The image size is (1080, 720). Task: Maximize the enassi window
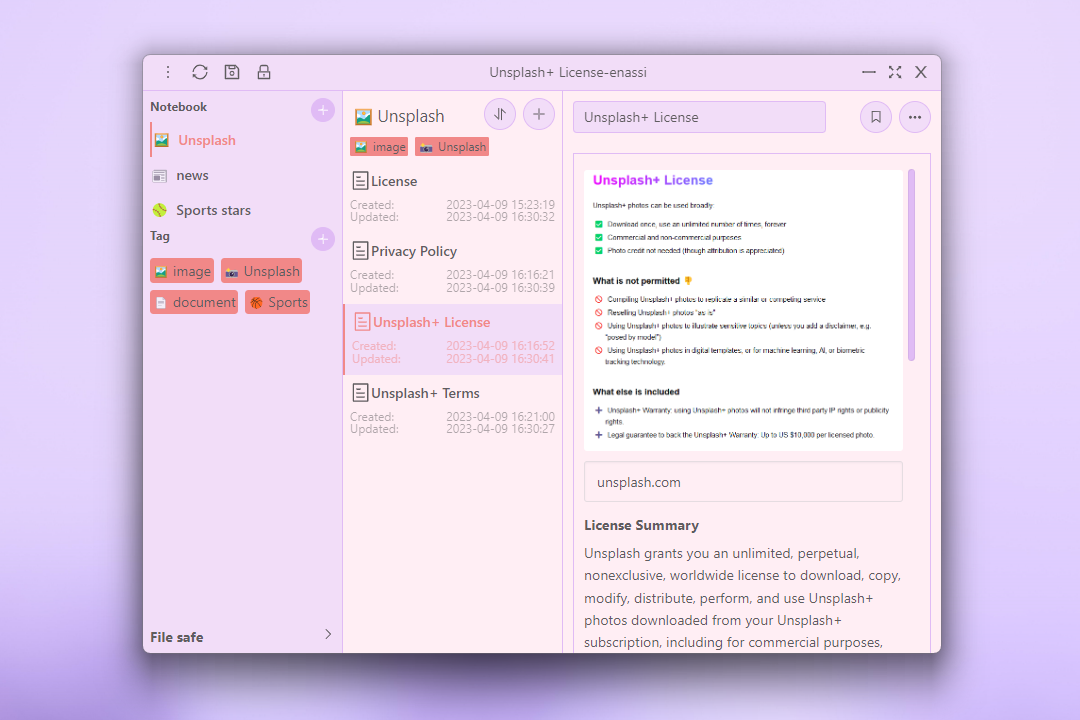coord(895,72)
